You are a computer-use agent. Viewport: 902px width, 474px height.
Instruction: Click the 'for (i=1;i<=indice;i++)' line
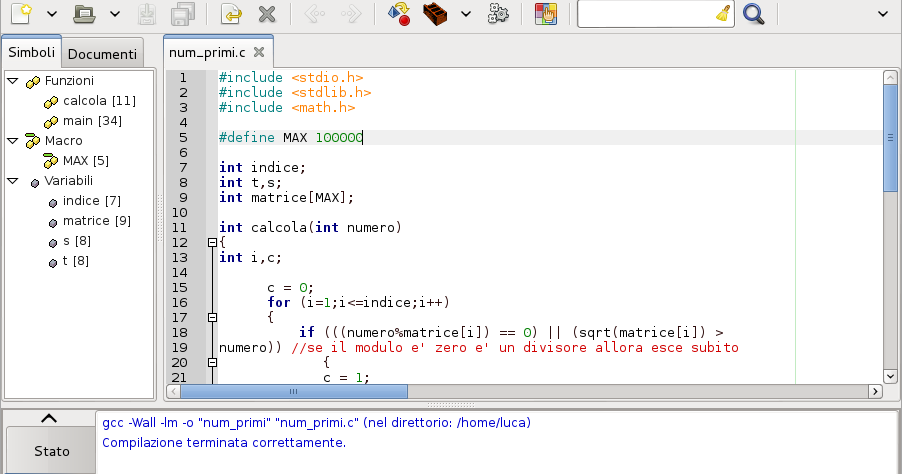pos(358,303)
